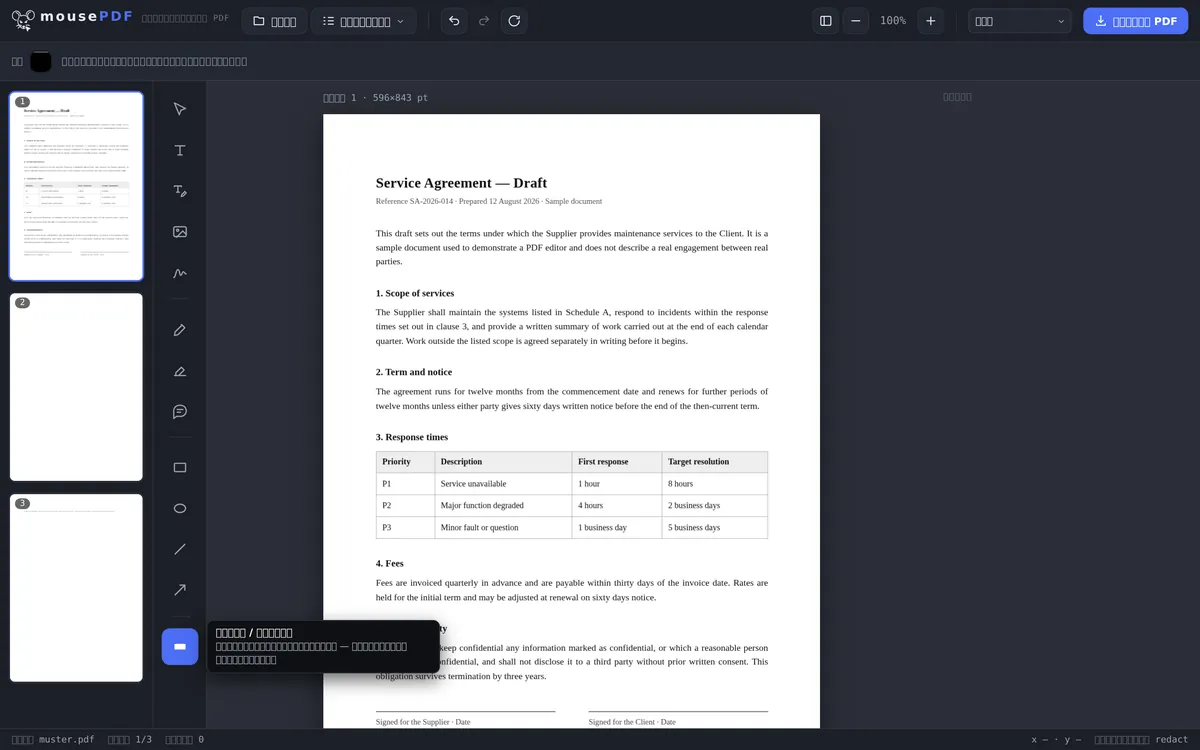
Task: Select the edit-text tool with pencil
Action: point(180,191)
